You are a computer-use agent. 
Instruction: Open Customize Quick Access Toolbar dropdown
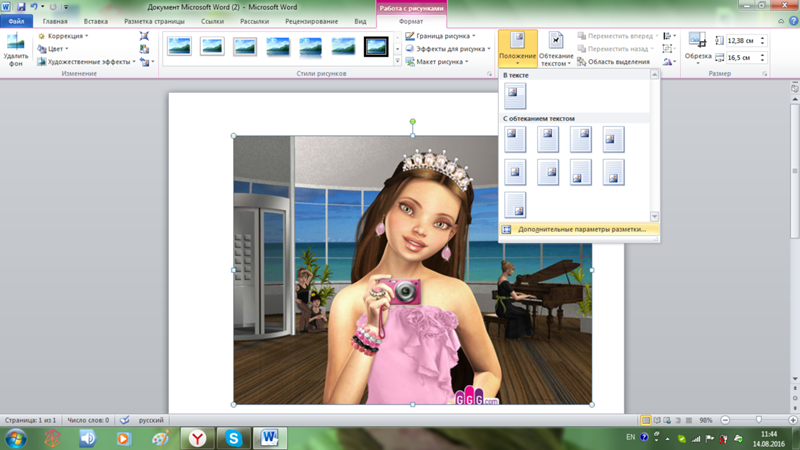point(66,7)
